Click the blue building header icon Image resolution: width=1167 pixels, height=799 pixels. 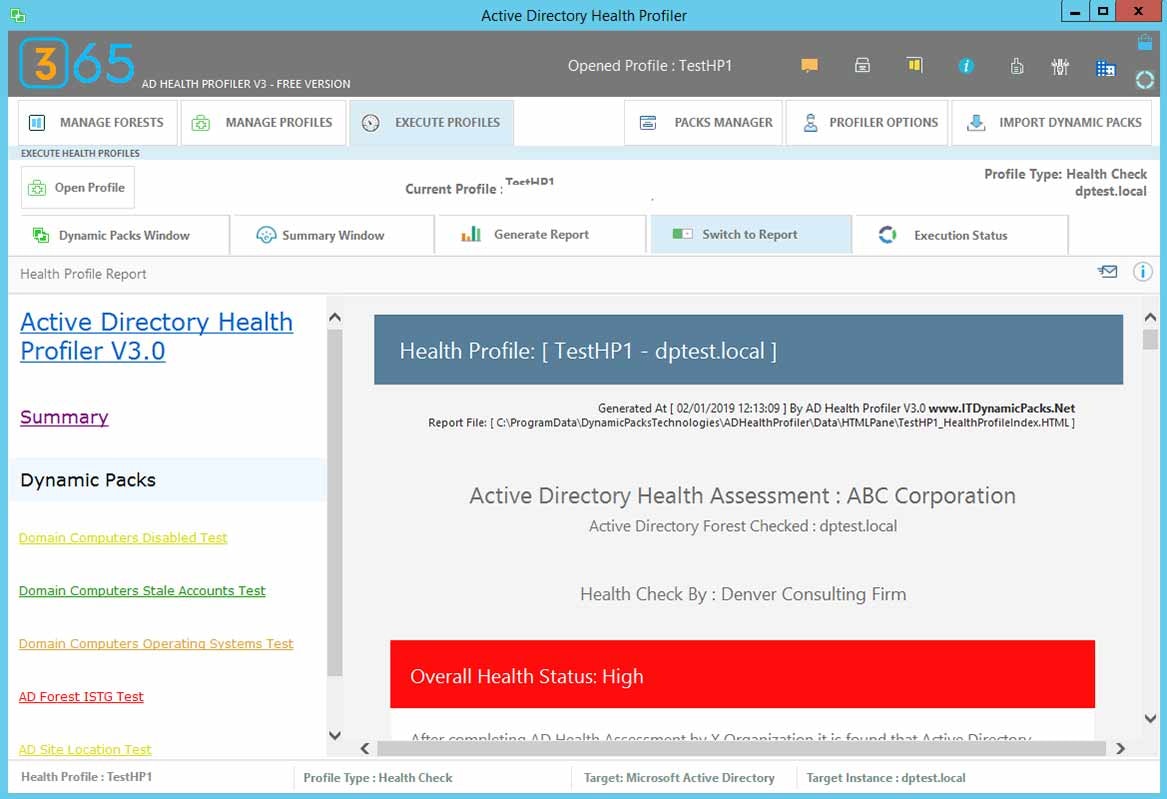[x=1105, y=68]
